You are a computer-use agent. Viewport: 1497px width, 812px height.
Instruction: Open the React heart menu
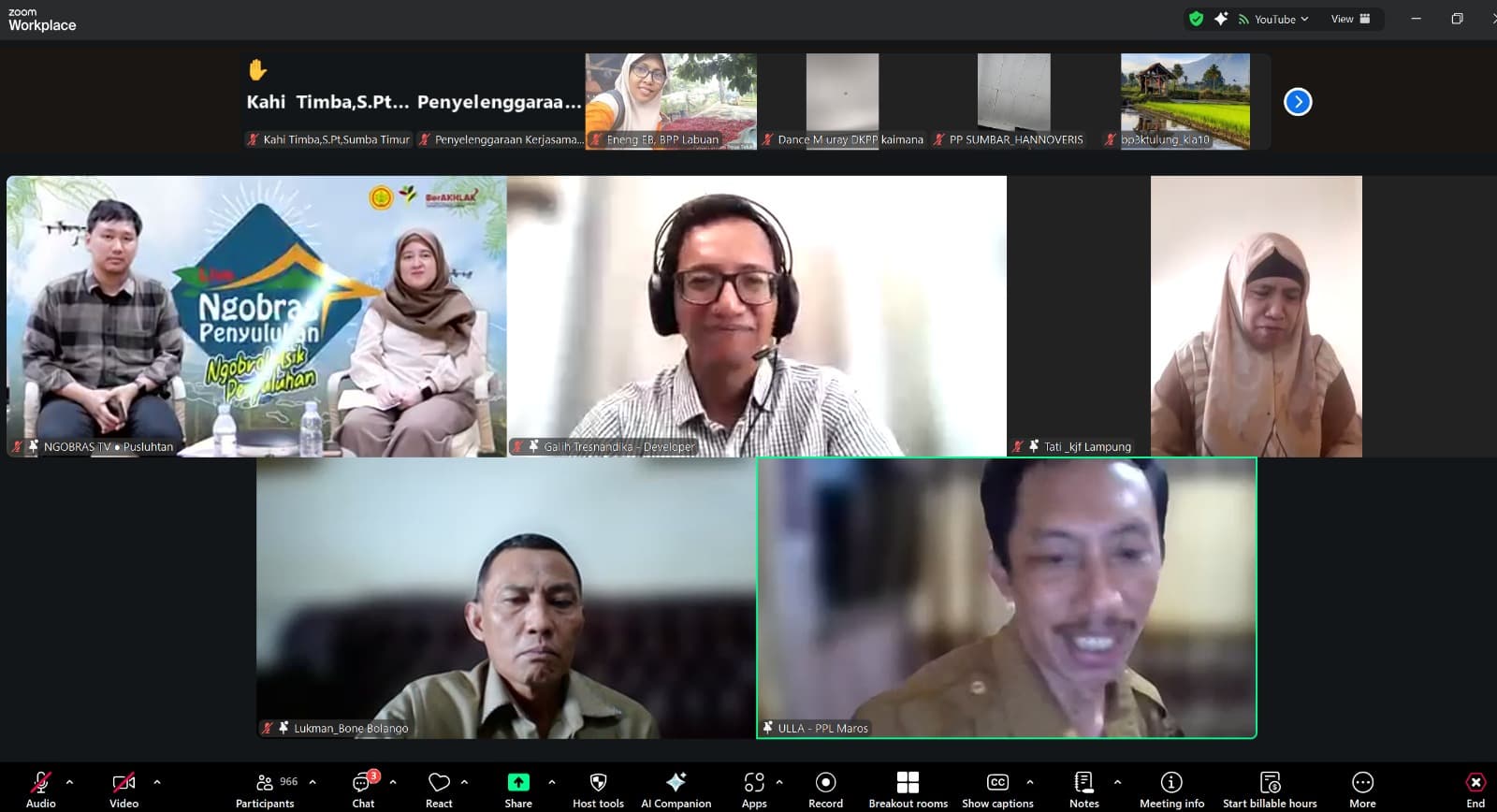pos(439,789)
